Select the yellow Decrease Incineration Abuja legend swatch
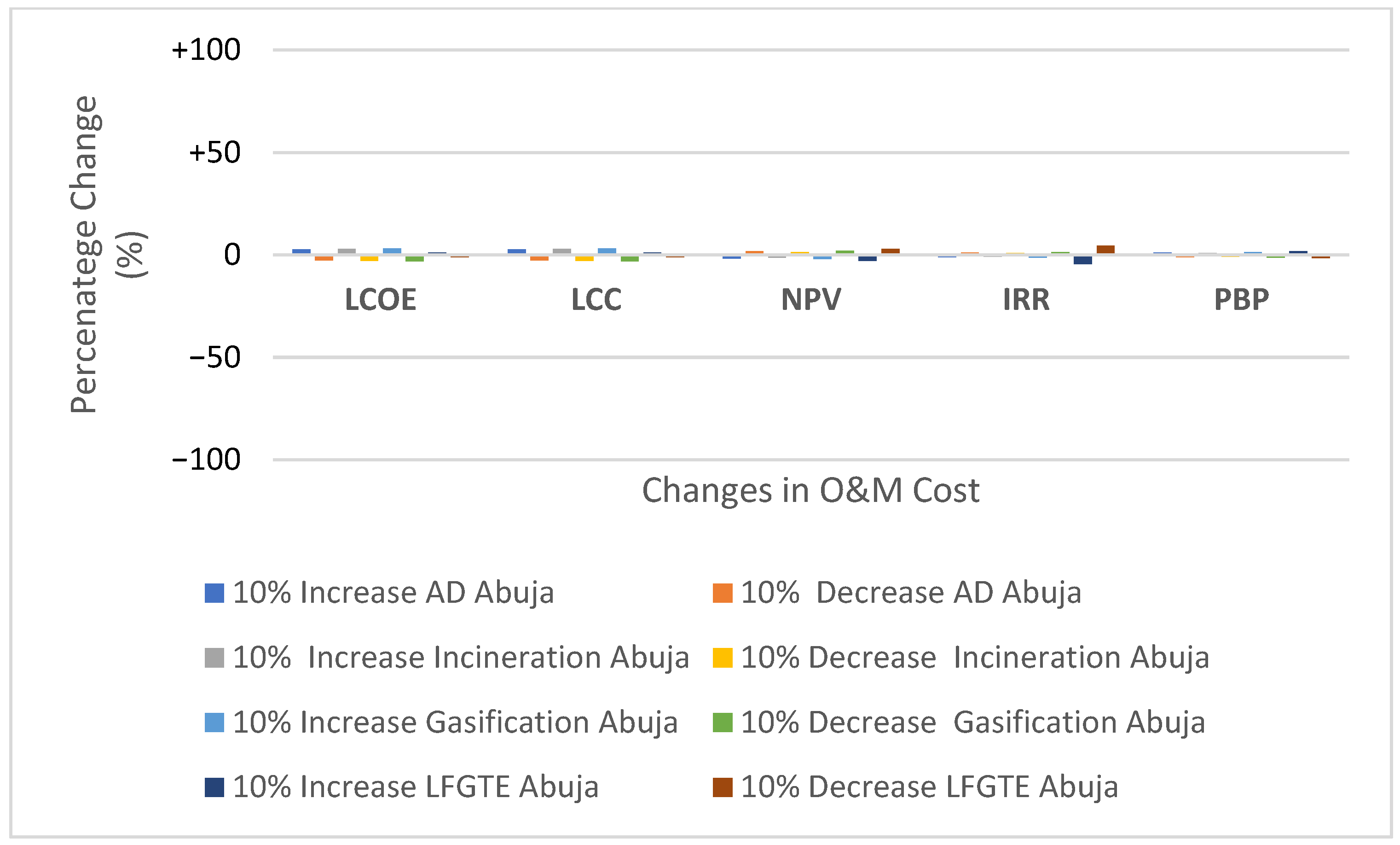The height and width of the screenshot is (845, 1400). pos(722,658)
